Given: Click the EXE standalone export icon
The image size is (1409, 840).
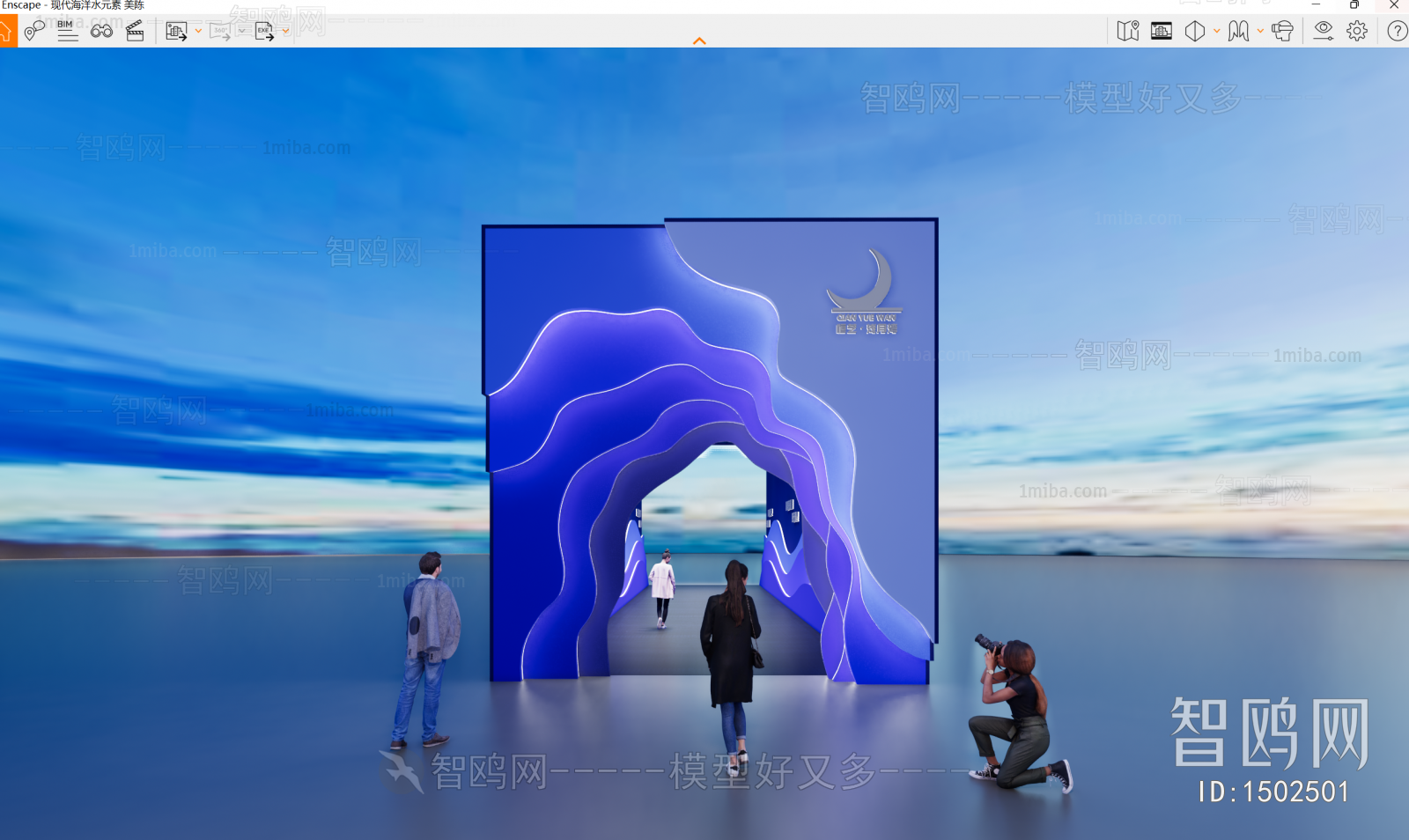Looking at the screenshot, I should [264, 32].
